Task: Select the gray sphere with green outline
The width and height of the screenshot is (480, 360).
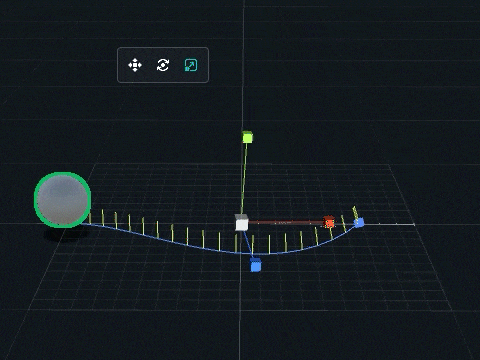Action: (62, 200)
